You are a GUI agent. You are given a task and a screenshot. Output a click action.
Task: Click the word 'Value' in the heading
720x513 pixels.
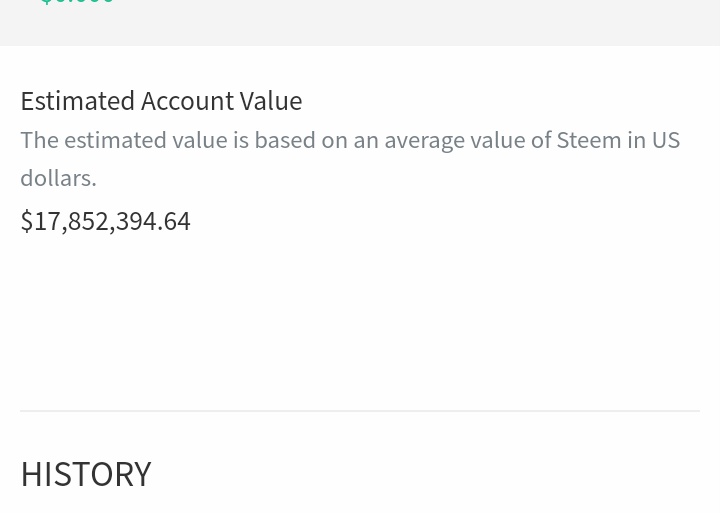pos(270,100)
